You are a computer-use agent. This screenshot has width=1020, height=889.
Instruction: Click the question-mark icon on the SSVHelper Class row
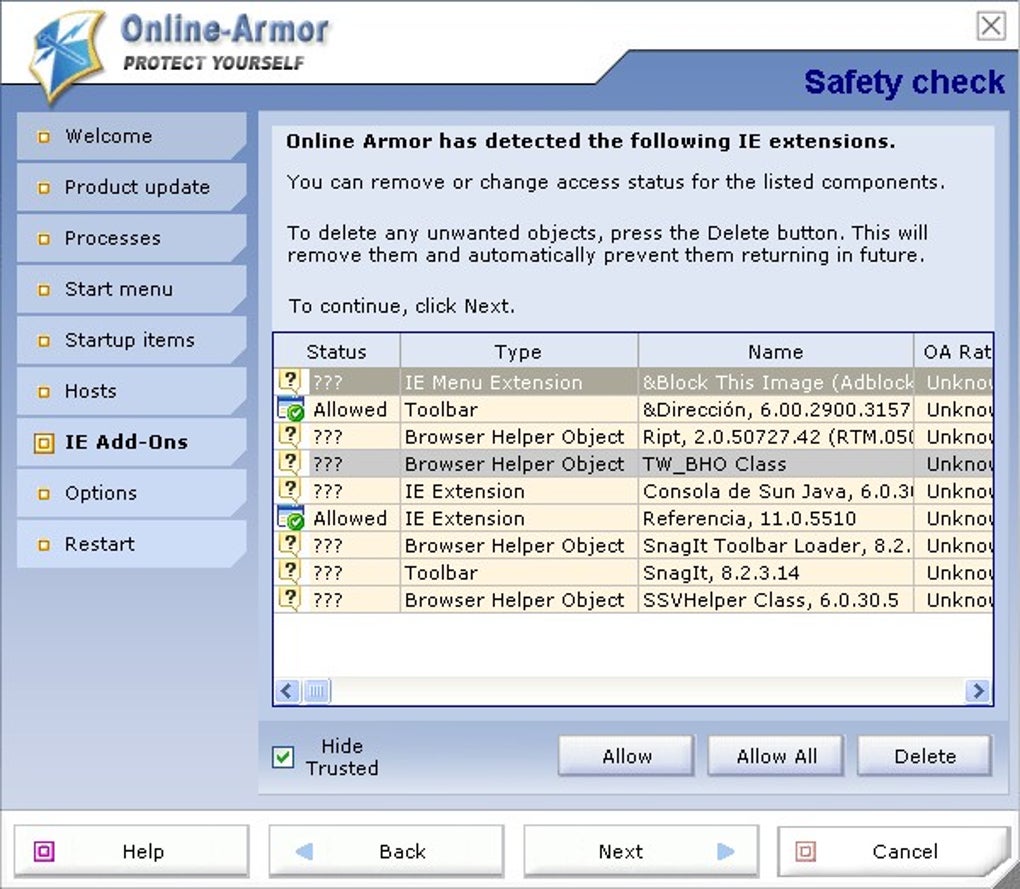pyautogui.click(x=290, y=600)
